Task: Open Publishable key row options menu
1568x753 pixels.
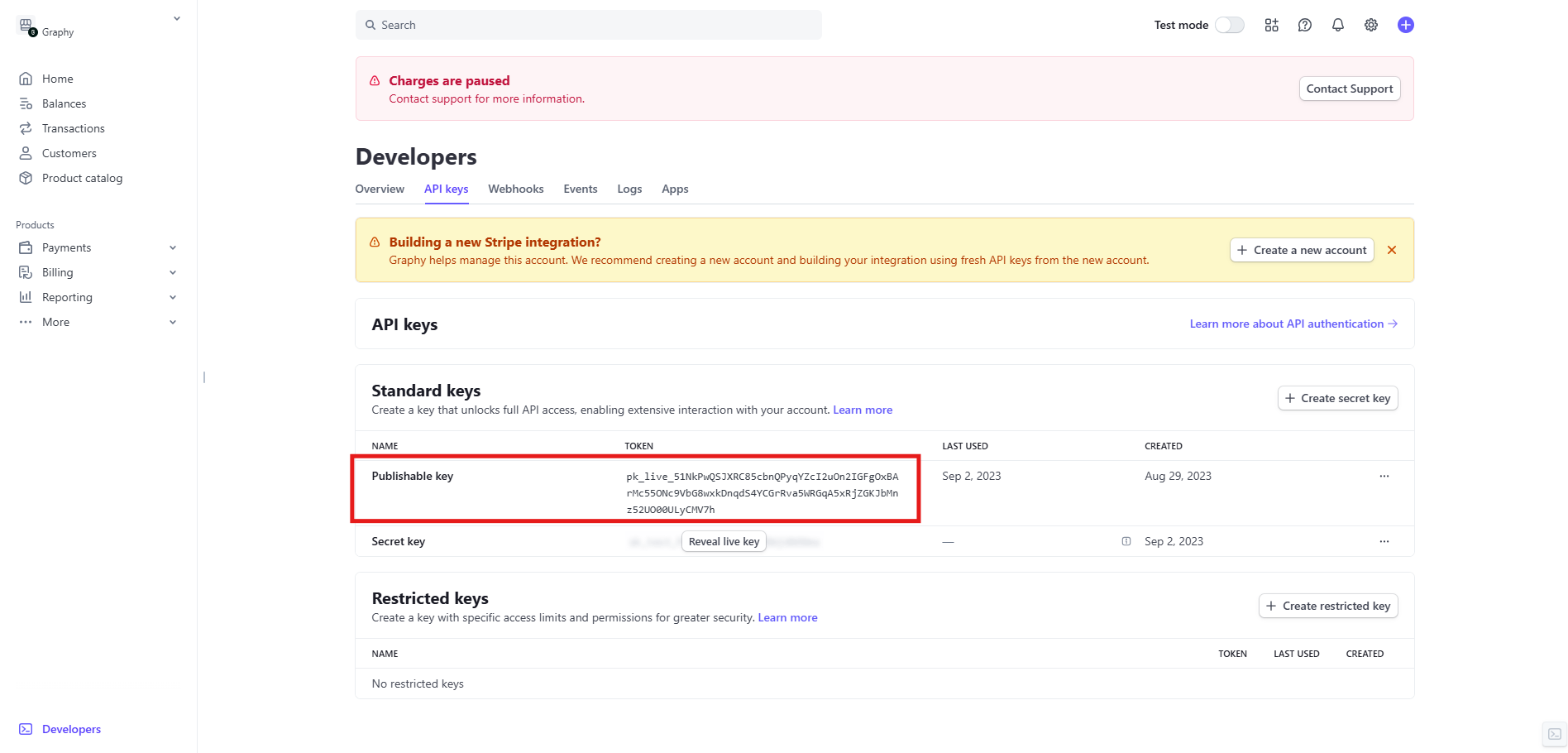Action: tap(1384, 476)
